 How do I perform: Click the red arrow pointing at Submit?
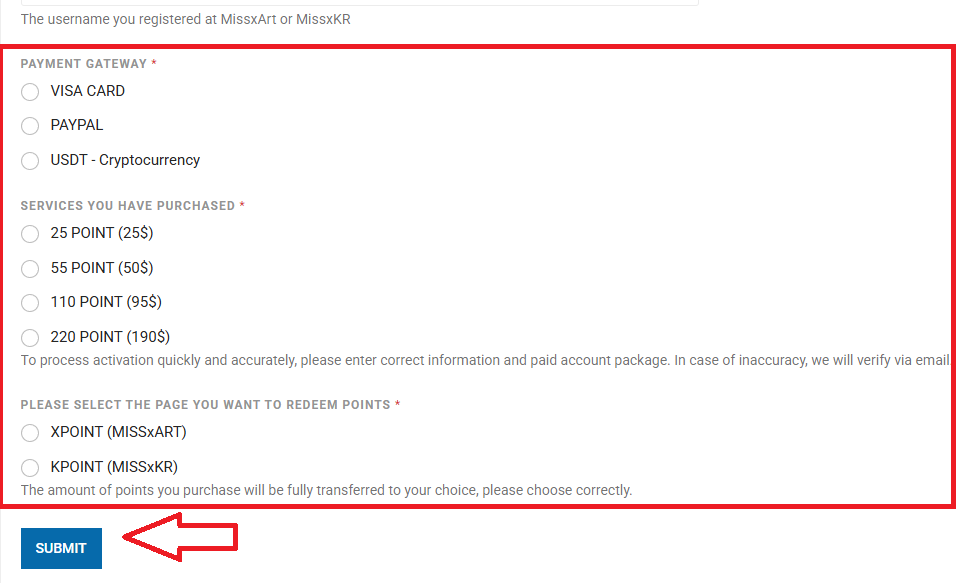click(180, 539)
